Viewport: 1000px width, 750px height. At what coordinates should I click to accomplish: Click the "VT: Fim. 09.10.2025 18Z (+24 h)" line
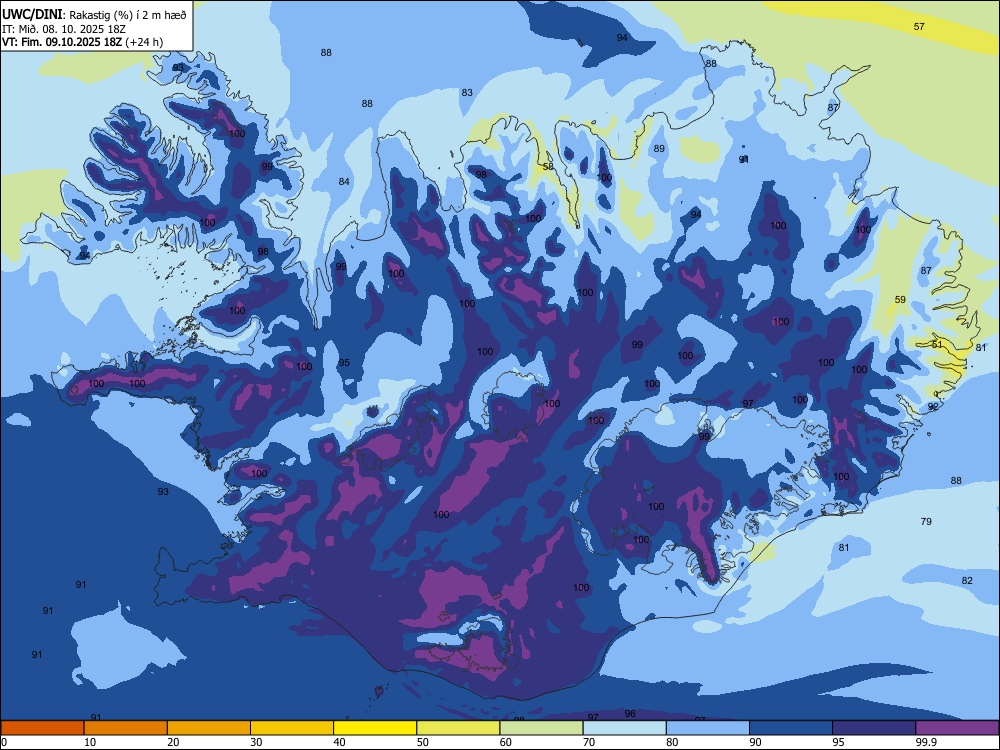pyautogui.click(x=82, y=42)
